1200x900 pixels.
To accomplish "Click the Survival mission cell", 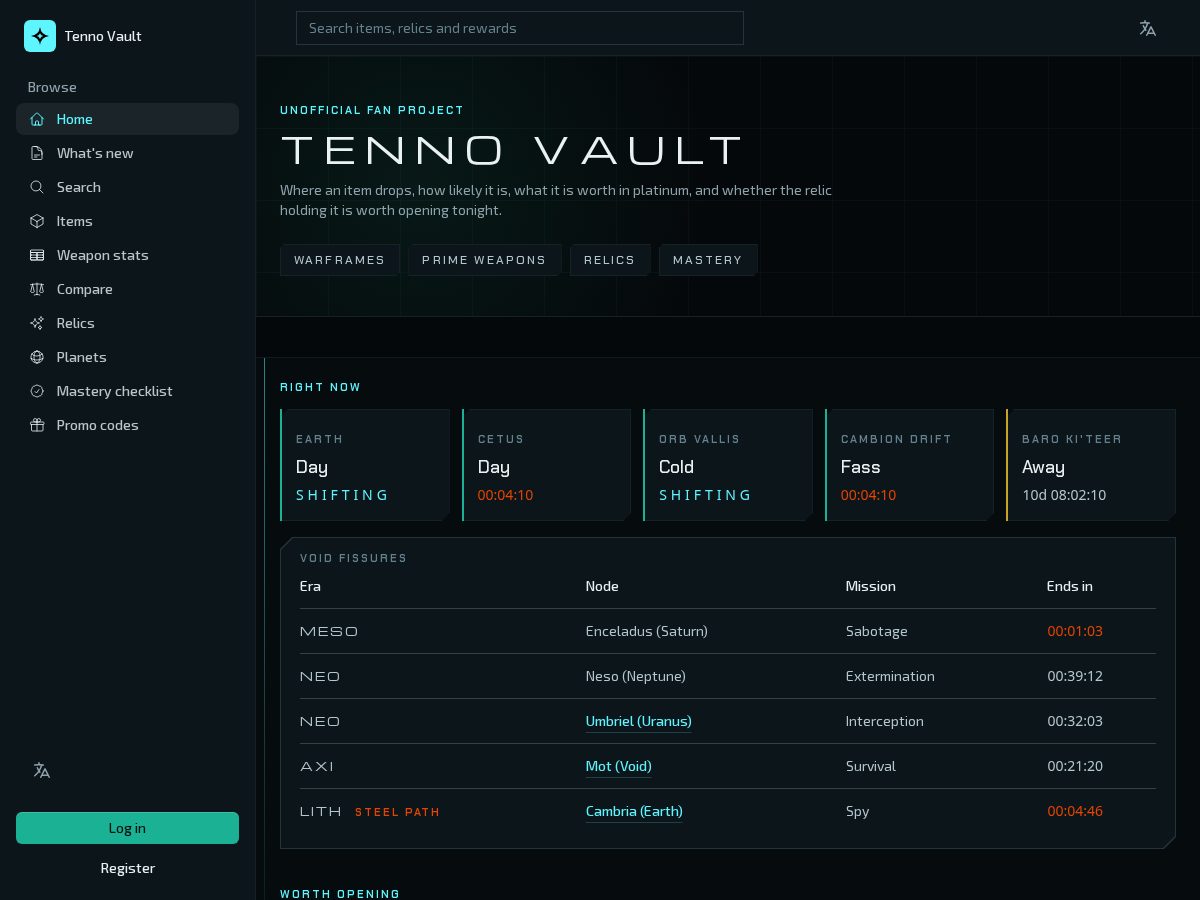I will point(871,766).
